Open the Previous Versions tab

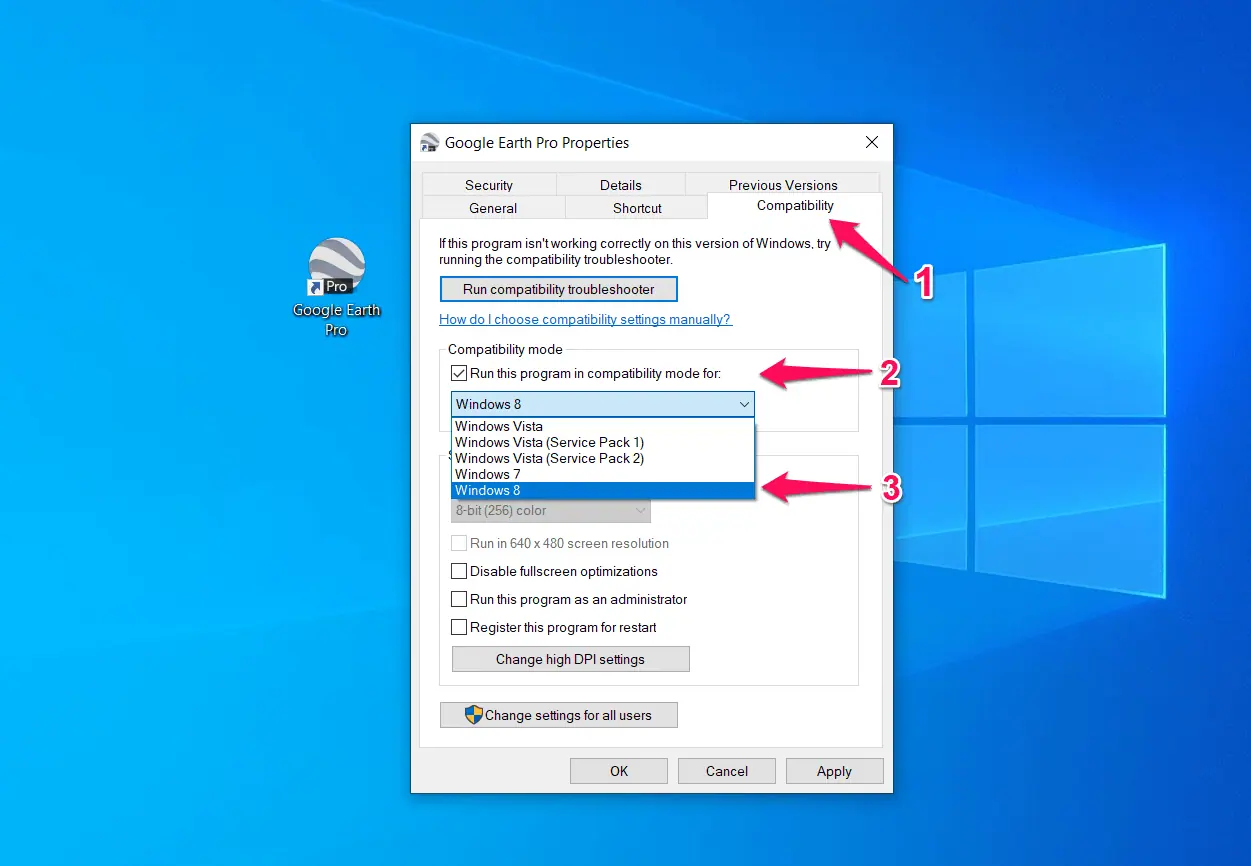pos(783,185)
